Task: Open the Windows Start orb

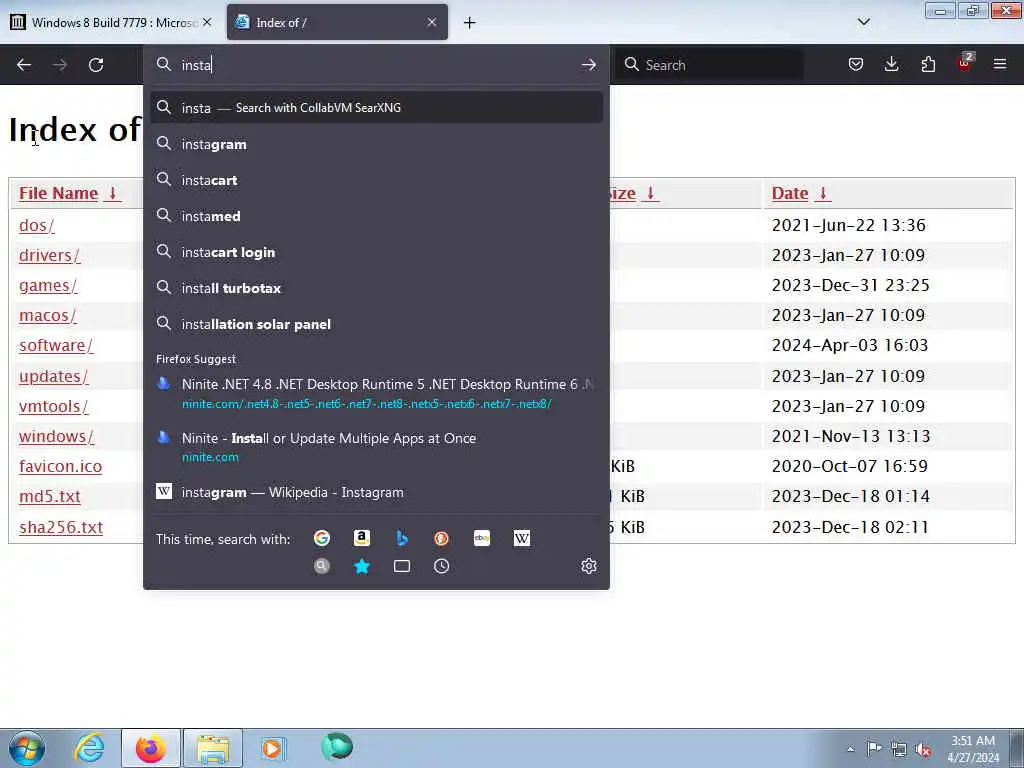Action: [27, 748]
